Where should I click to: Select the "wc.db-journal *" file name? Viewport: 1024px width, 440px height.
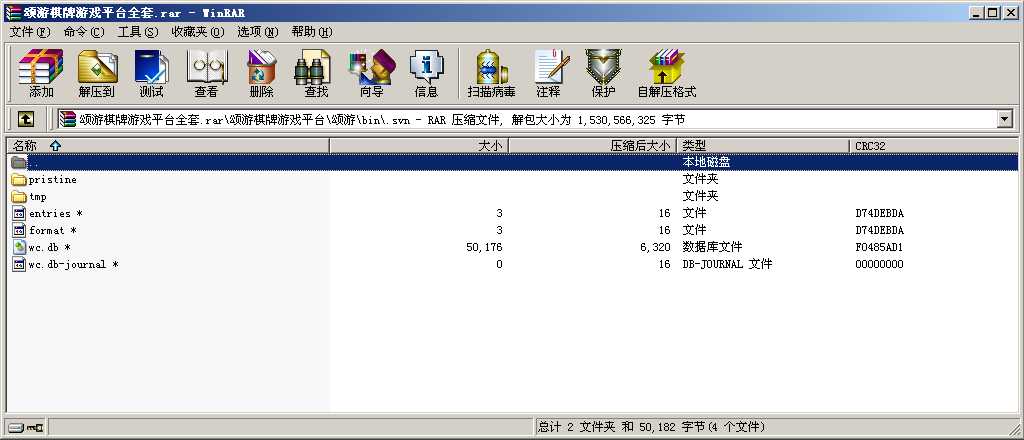click(74, 264)
